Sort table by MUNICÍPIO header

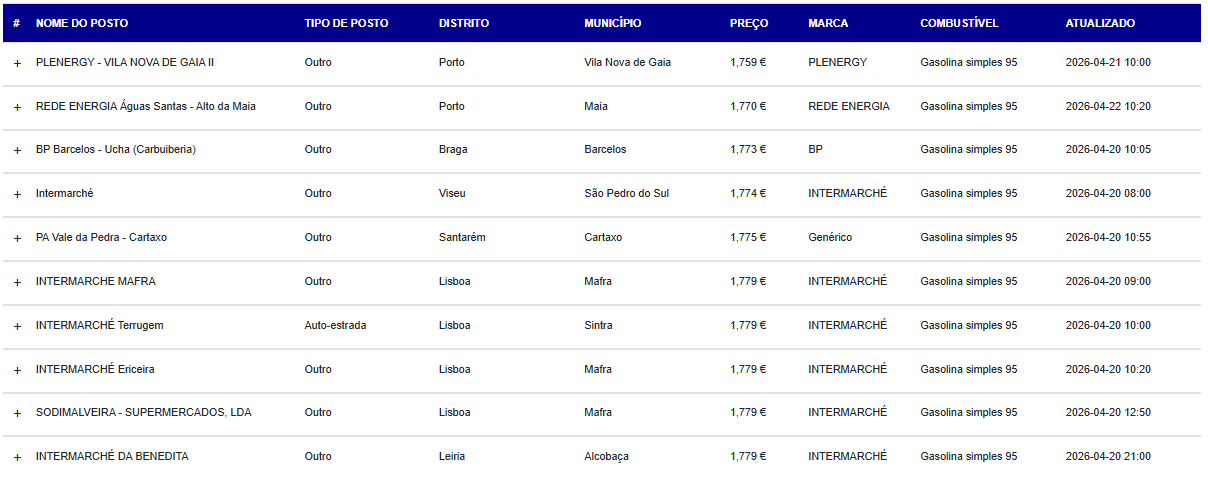point(613,23)
